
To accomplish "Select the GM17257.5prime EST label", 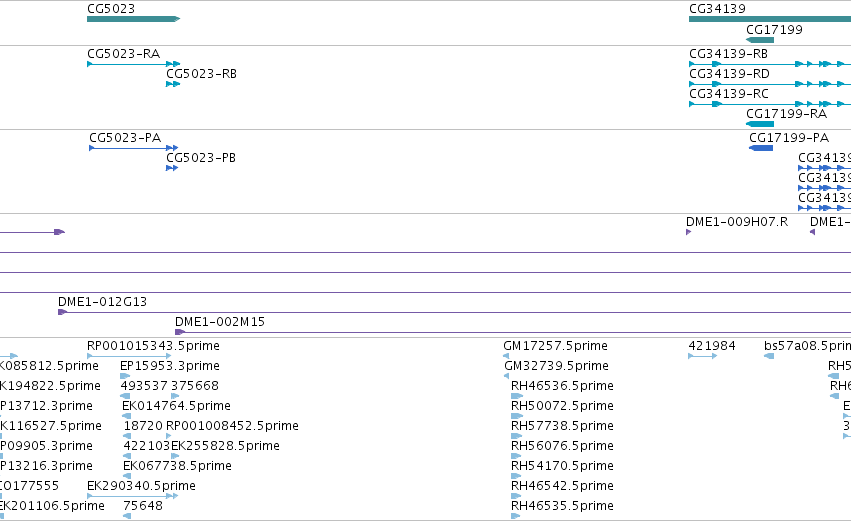I will [555, 346].
